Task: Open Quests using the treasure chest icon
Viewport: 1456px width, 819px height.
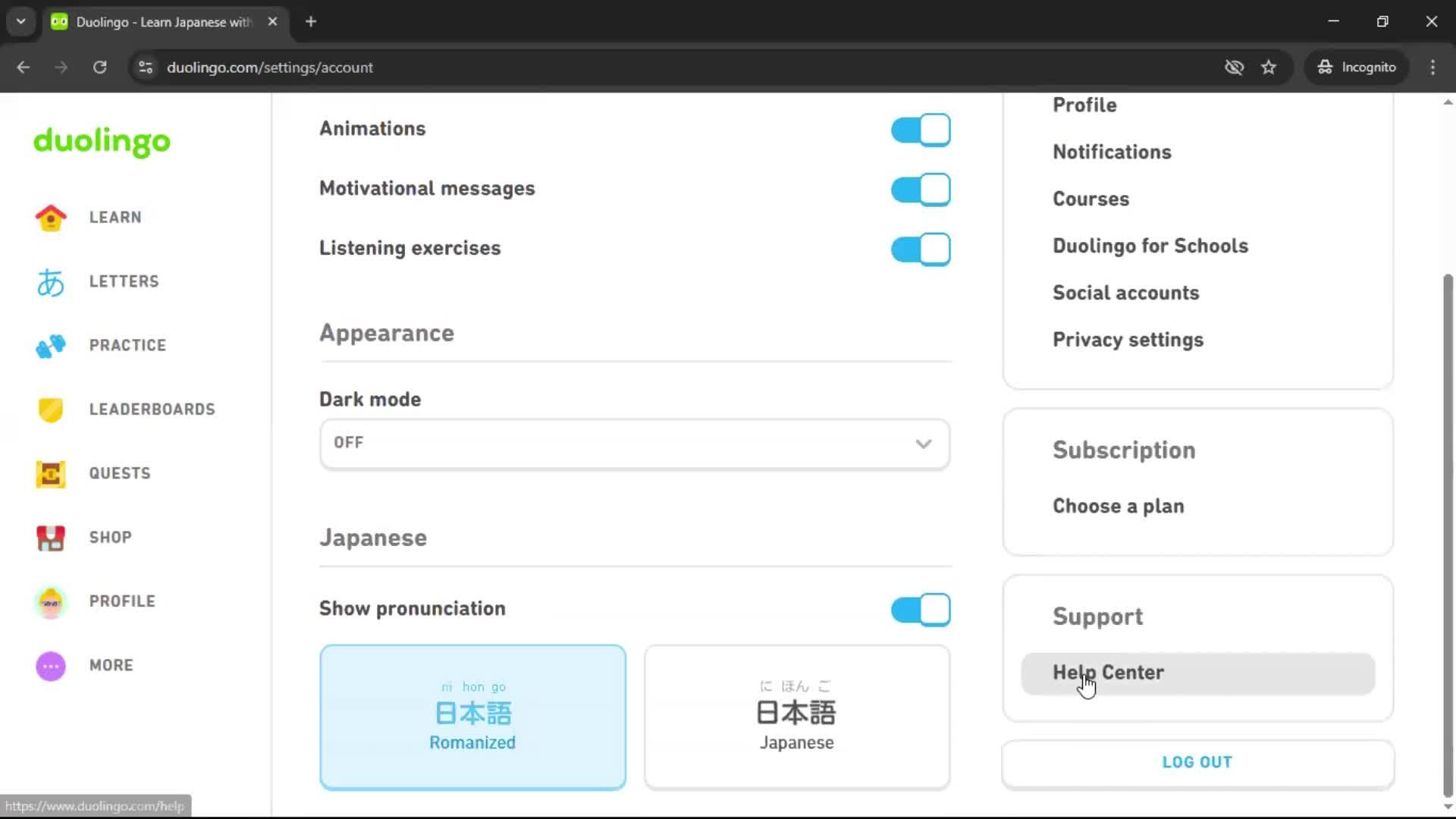Action: click(50, 474)
